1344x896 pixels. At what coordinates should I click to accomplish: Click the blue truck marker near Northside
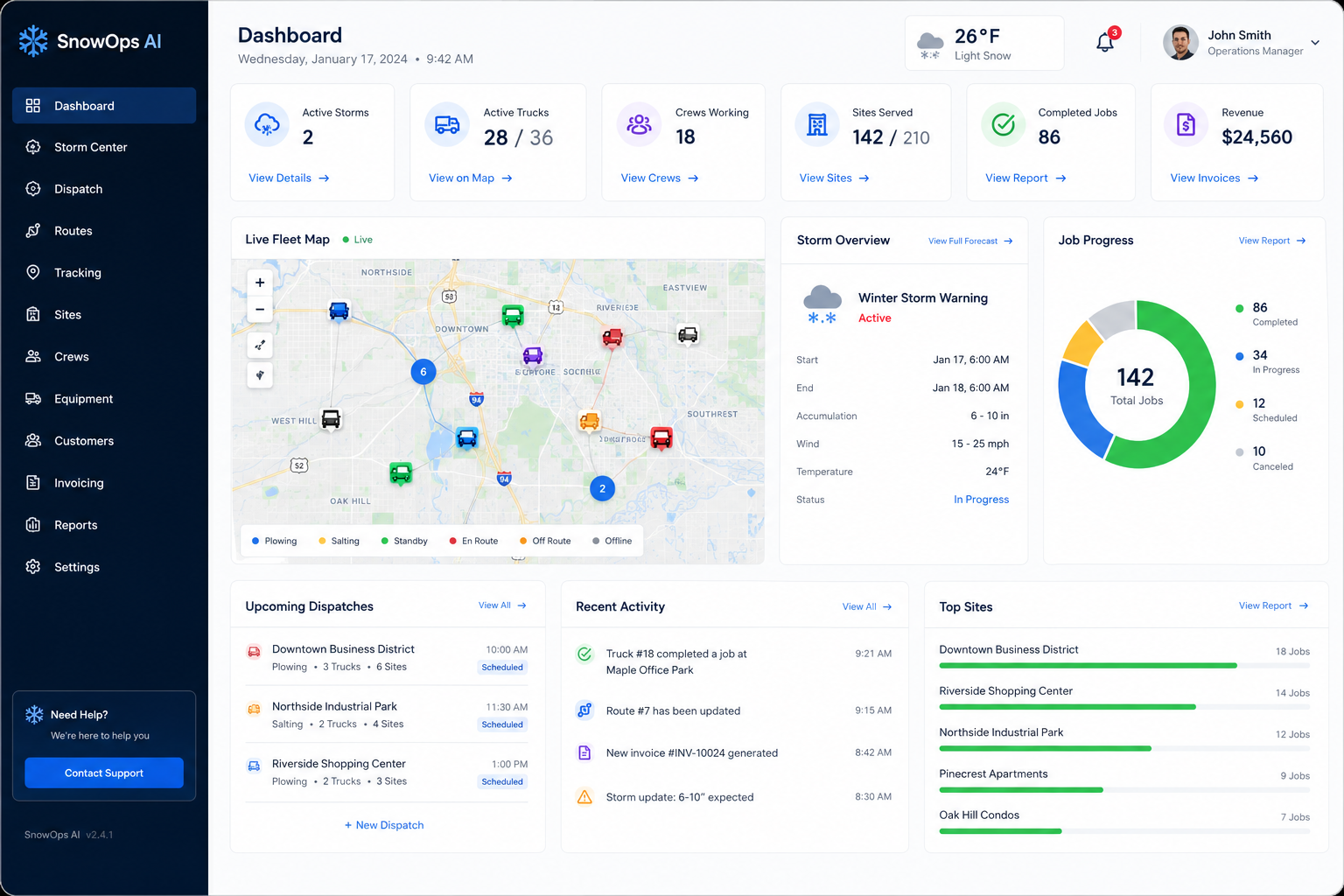click(x=339, y=311)
